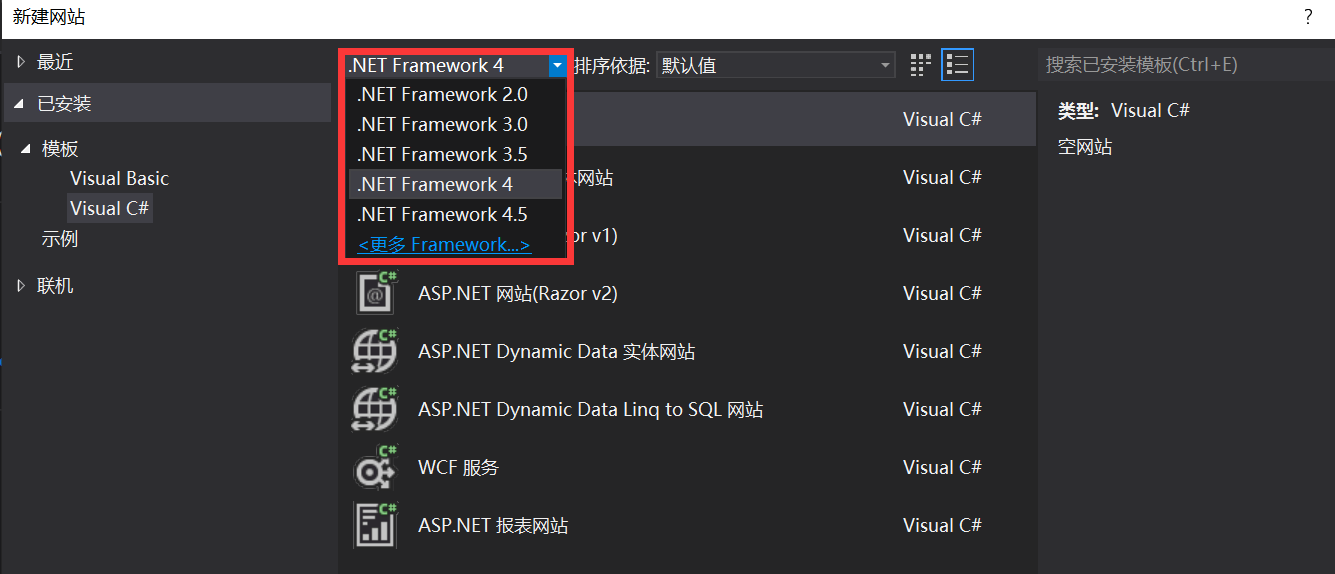Image resolution: width=1335 pixels, height=574 pixels.
Task: Collapse the 模板 tree node
Action: pyautogui.click(x=26, y=149)
